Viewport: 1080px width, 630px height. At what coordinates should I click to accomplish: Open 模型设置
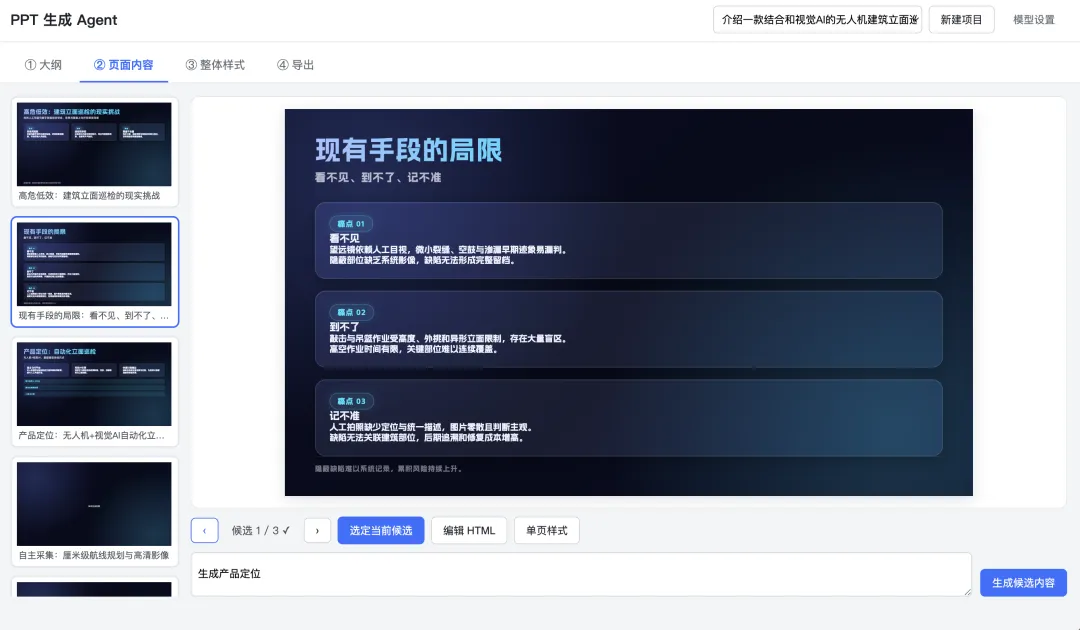[x=1034, y=19]
